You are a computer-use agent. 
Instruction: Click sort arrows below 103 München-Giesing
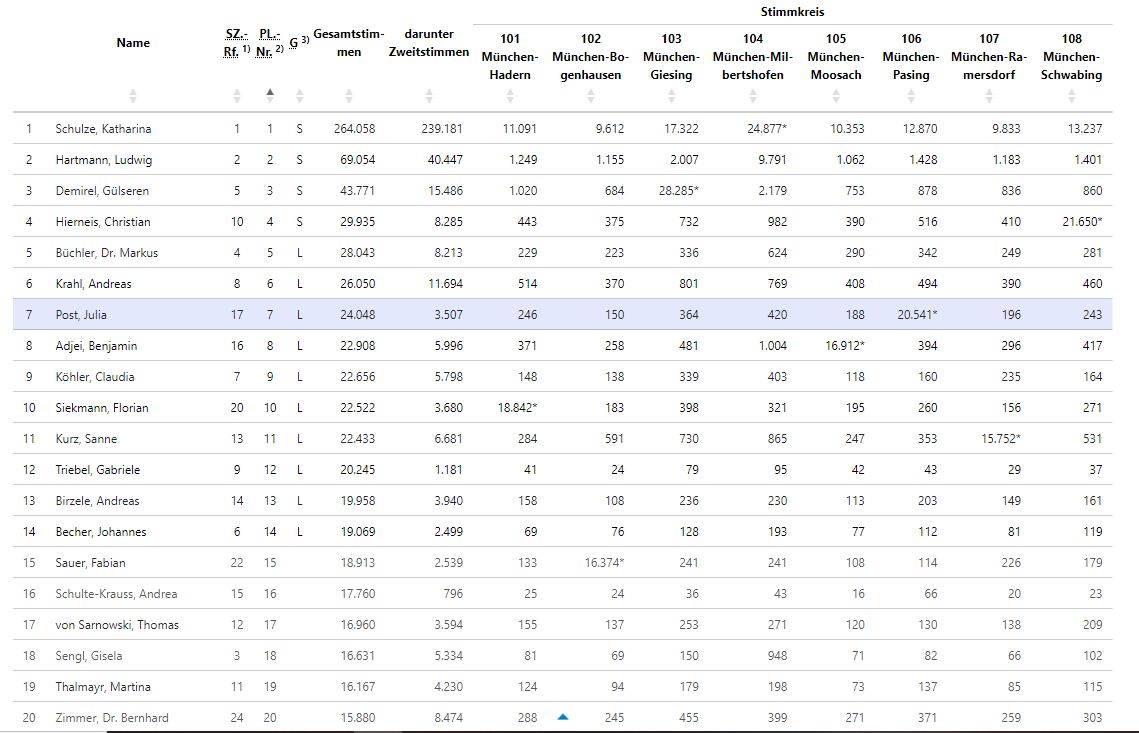tap(671, 96)
